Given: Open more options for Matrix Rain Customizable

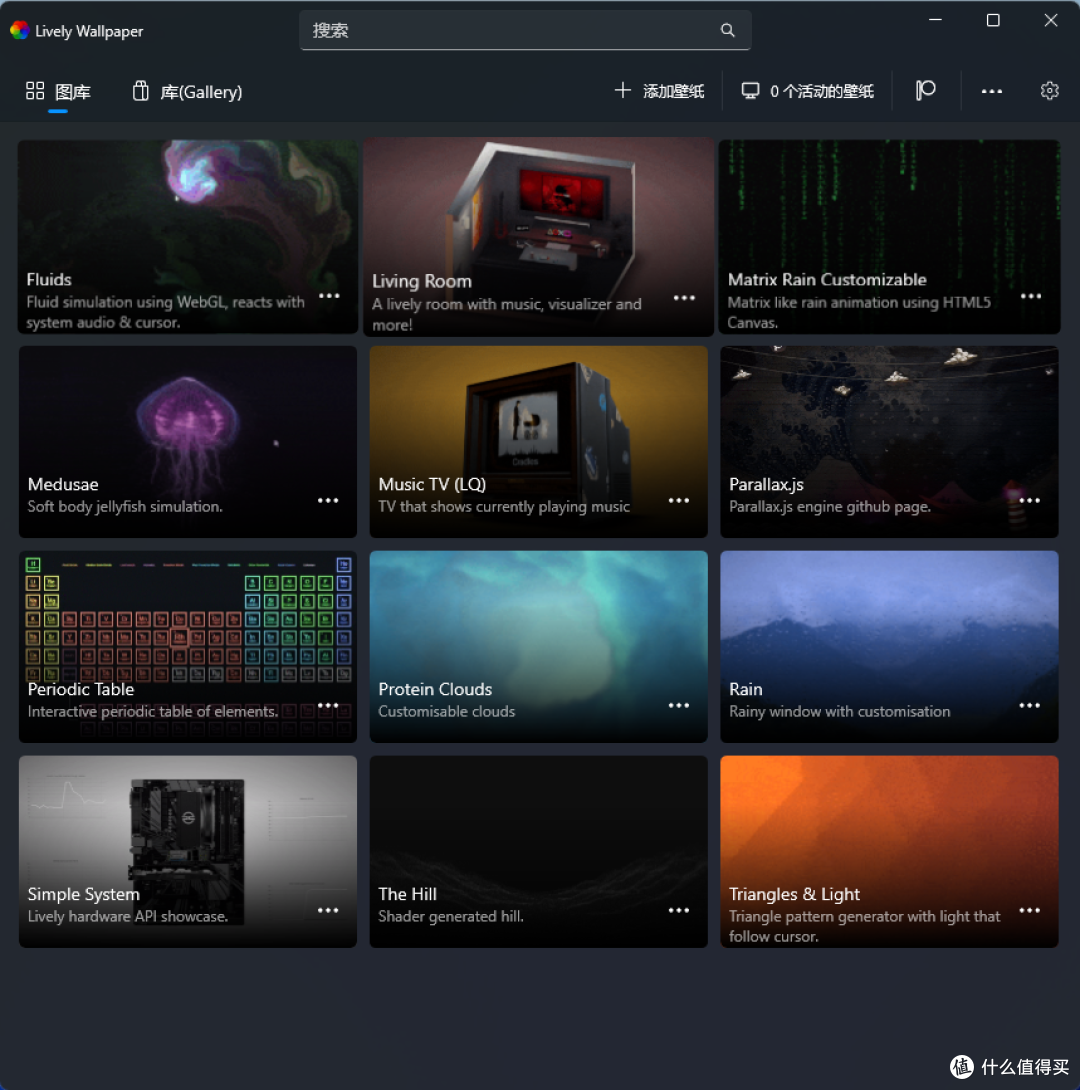Looking at the screenshot, I should [x=1030, y=296].
